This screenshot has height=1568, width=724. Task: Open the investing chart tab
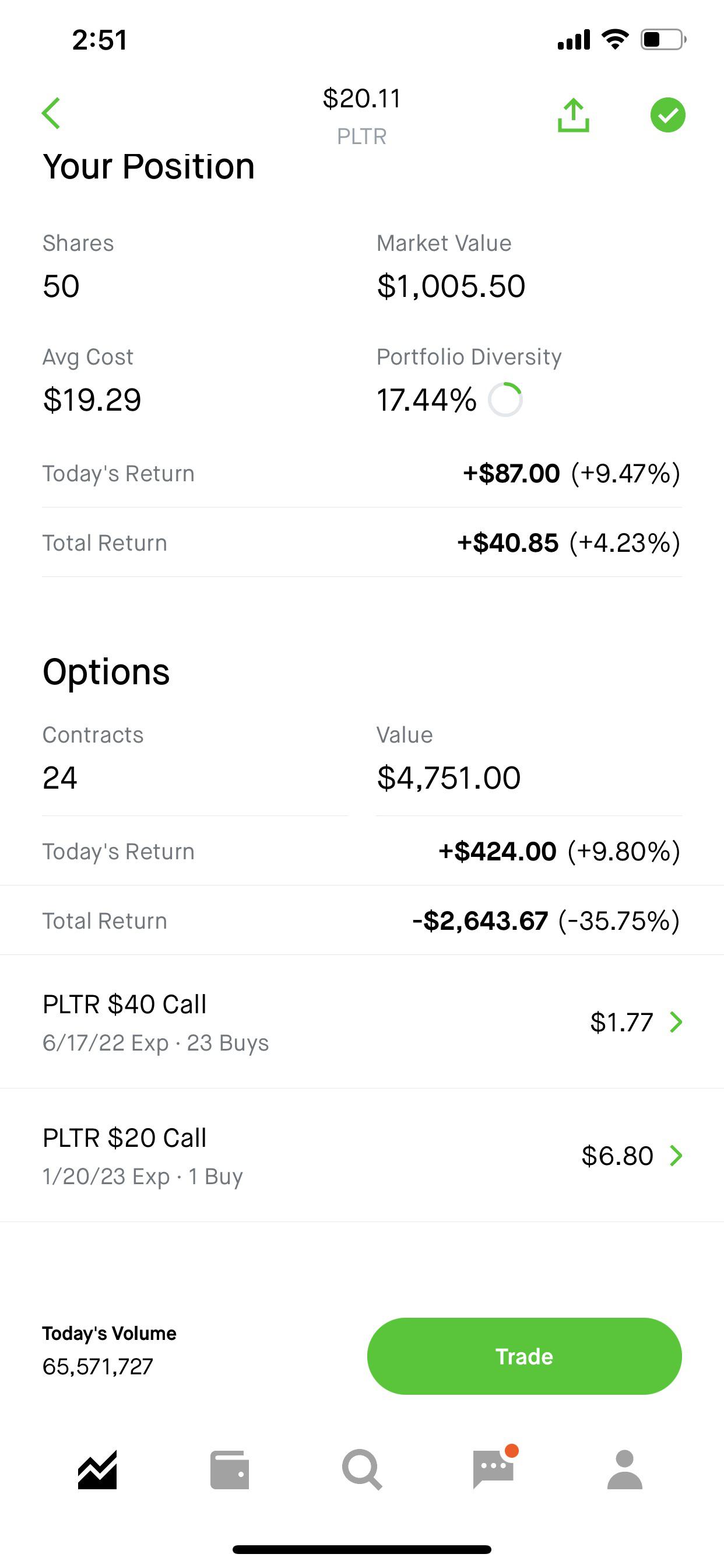point(97,1470)
